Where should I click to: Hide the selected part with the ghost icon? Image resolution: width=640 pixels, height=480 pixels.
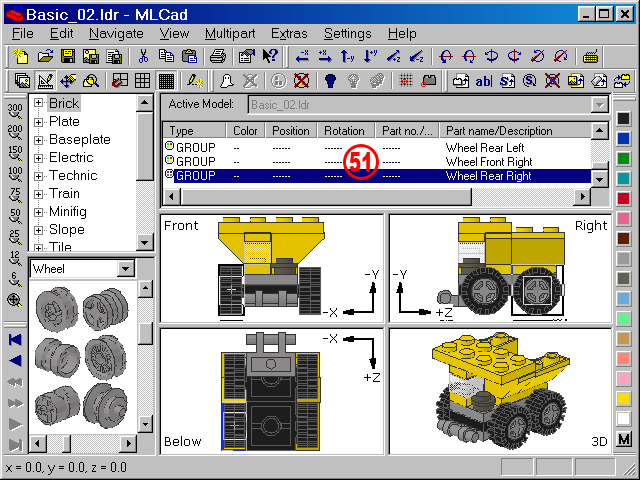[227, 80]
